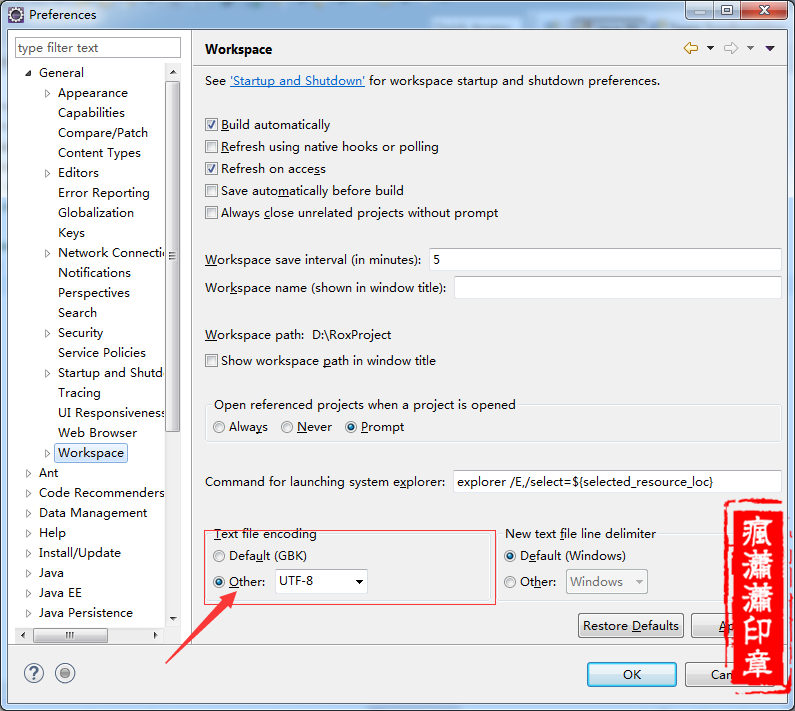
Task: Select Service Policies tree item
Action: click(x=102, y=352)
